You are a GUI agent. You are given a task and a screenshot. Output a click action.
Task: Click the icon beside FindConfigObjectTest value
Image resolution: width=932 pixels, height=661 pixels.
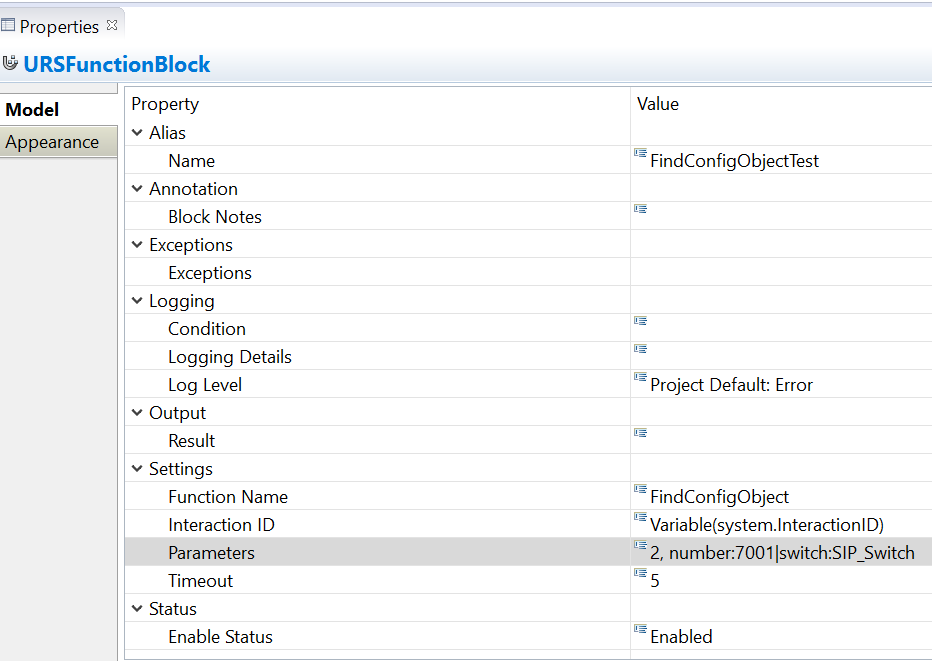click(x=640, y=154)
